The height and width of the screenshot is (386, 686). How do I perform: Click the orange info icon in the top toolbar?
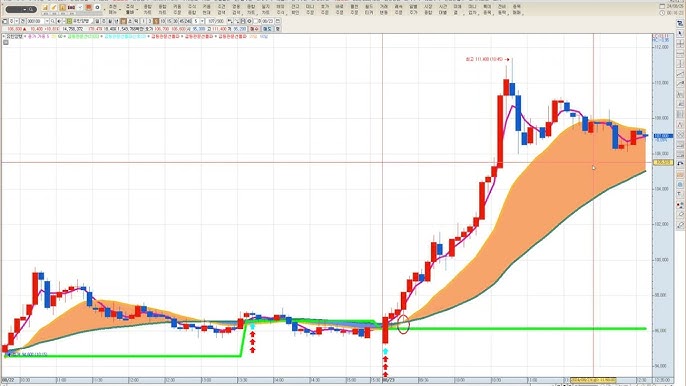pyautogui.click(x=62, y=8)
